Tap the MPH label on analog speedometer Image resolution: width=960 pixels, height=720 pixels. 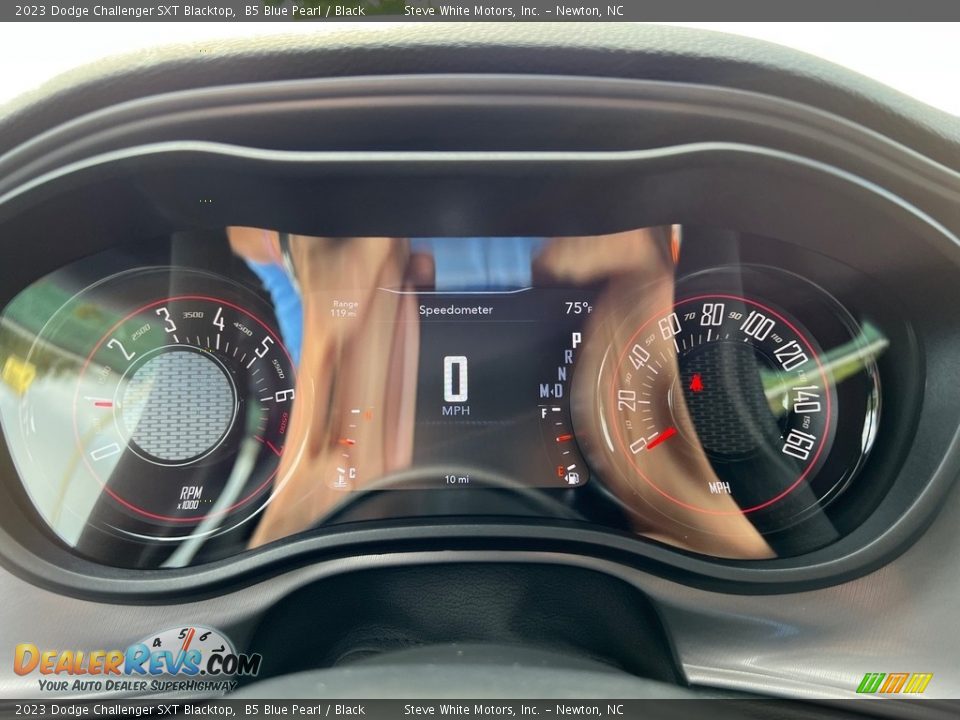(720, 487)
